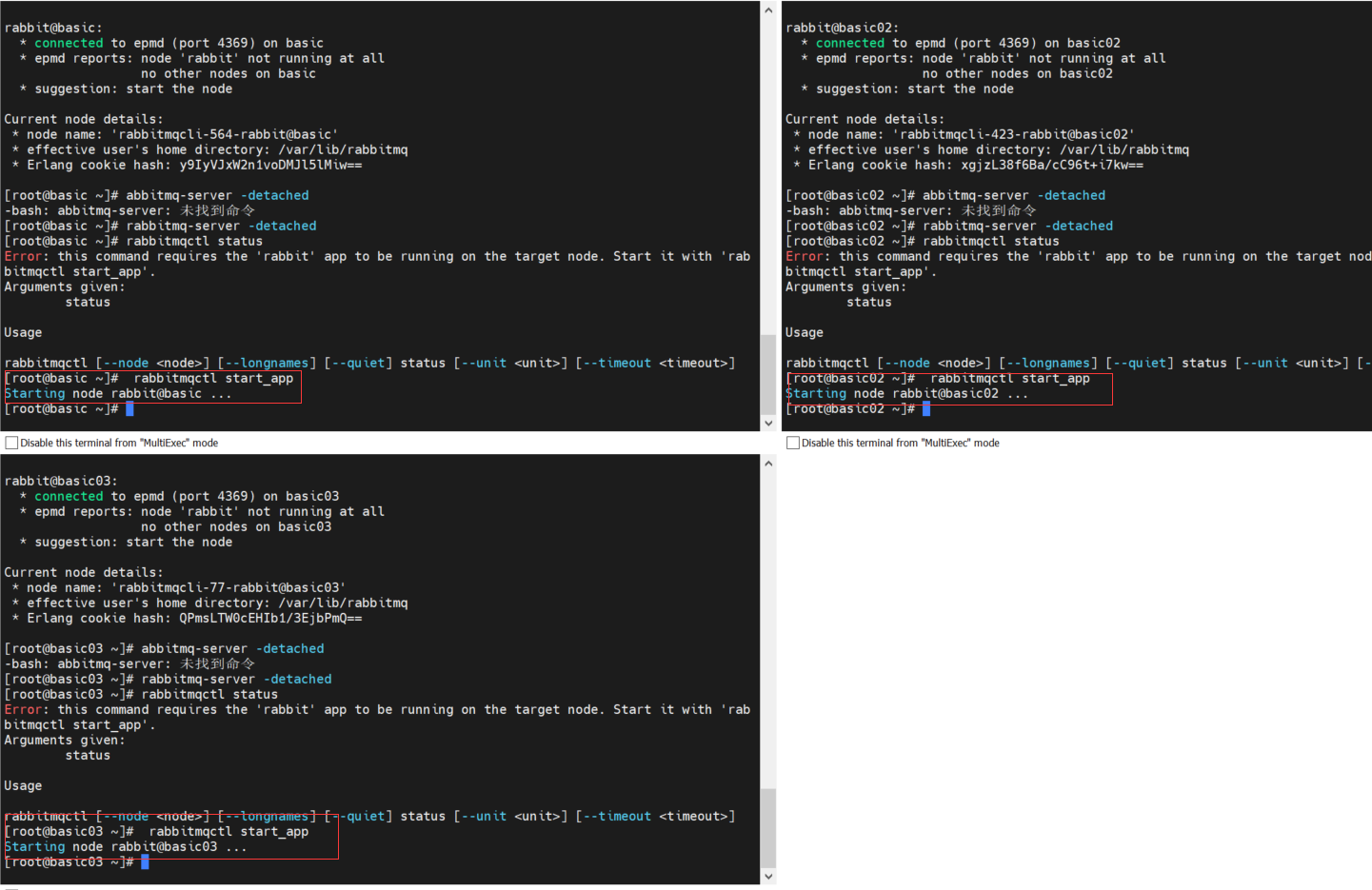The height and width of the screenshot is (890, 1372).
Task: Click '[root@basic ~]# rabbitmq-server -detached' line
Action: (160, 226)
